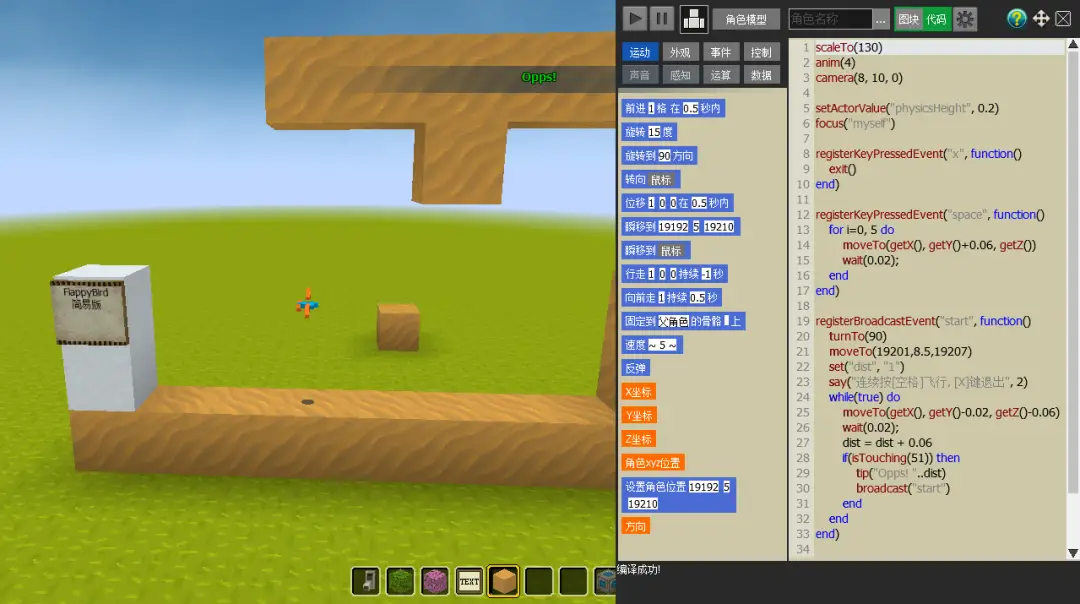The height and width of the screenshot is (604, 1080).
Task: Open the 鼠标 dropdown in 转向 block
Action: 661,180
